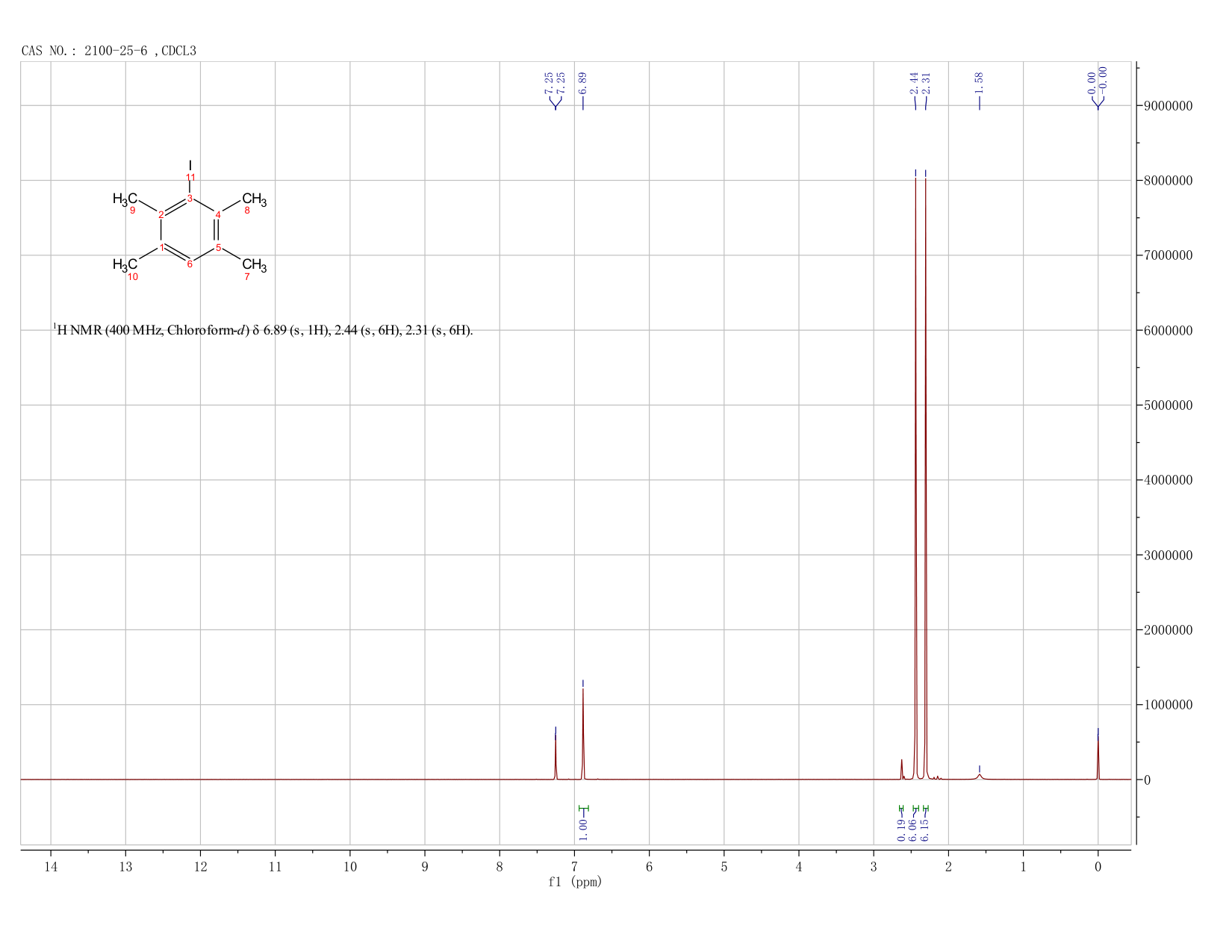The width and height of the screenshot is (1232, 952).
Task: Click the 2 ppm tick label on x-axis
Action: coord(948,866)
